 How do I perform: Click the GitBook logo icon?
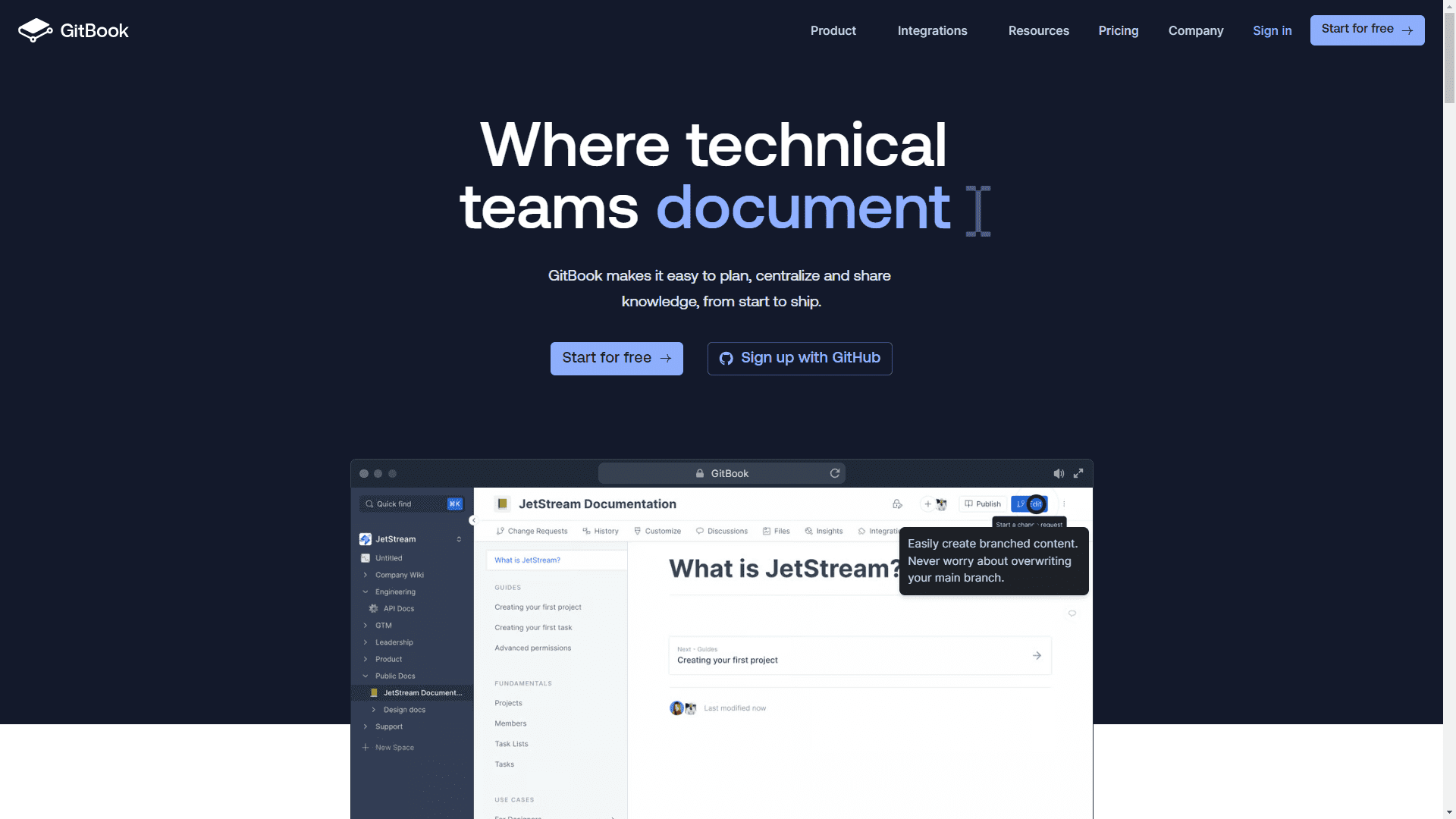tap(35, 30)
